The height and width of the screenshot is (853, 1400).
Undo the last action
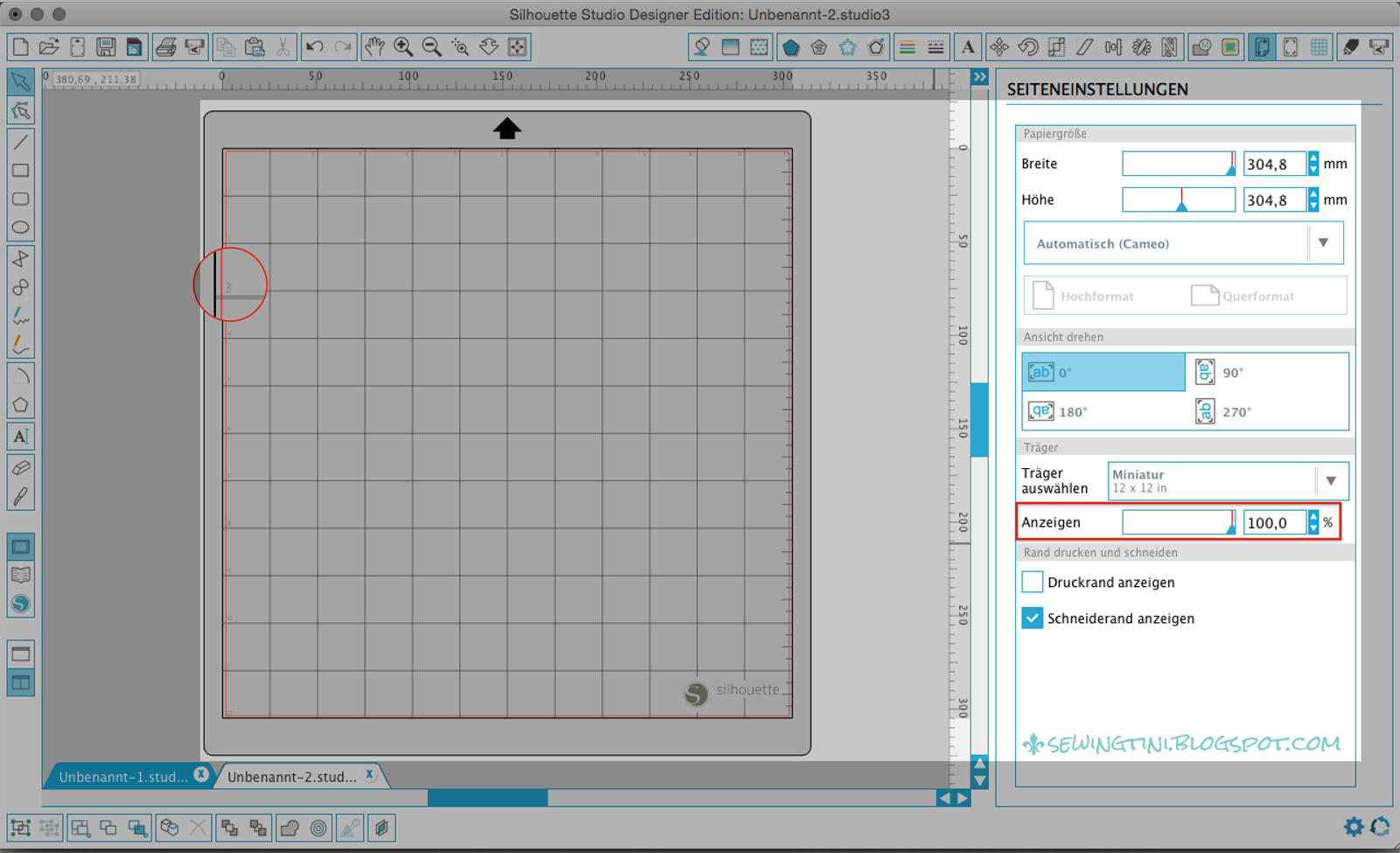click(315, 47)
